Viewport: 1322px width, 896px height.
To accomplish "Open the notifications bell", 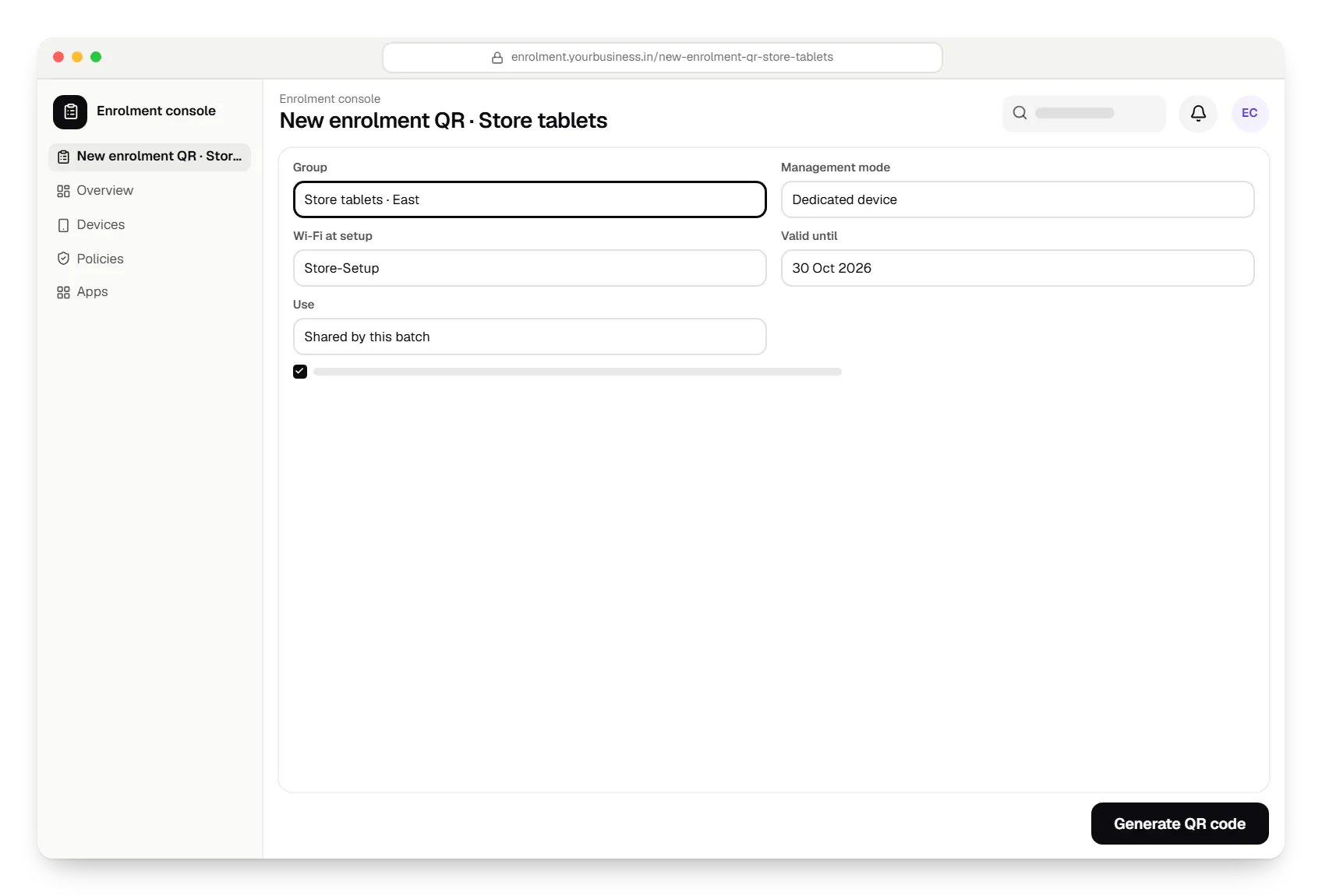I will pyautogui.click(x=1198, y=113).
